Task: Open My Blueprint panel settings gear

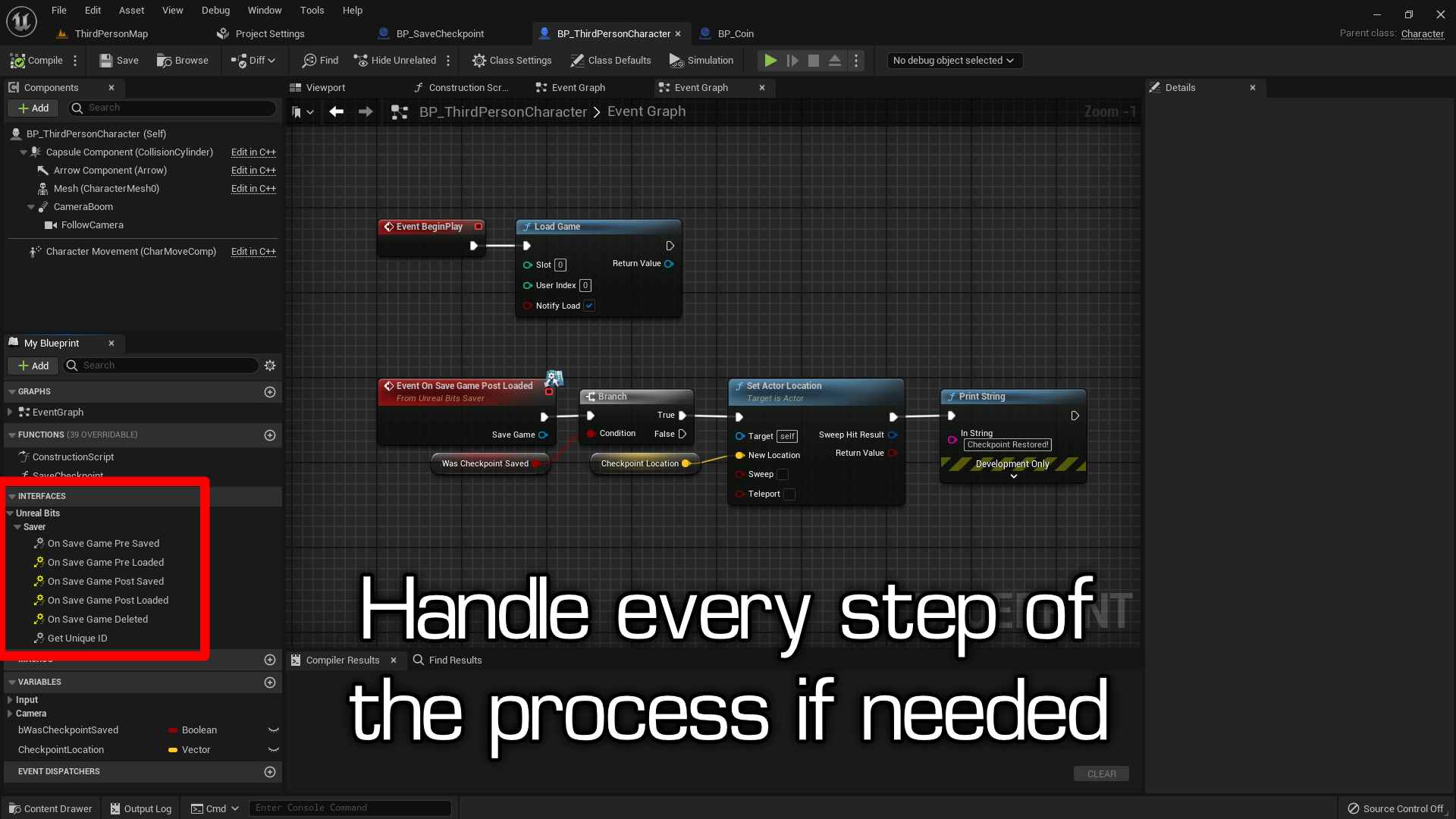Action: point(270,365)
